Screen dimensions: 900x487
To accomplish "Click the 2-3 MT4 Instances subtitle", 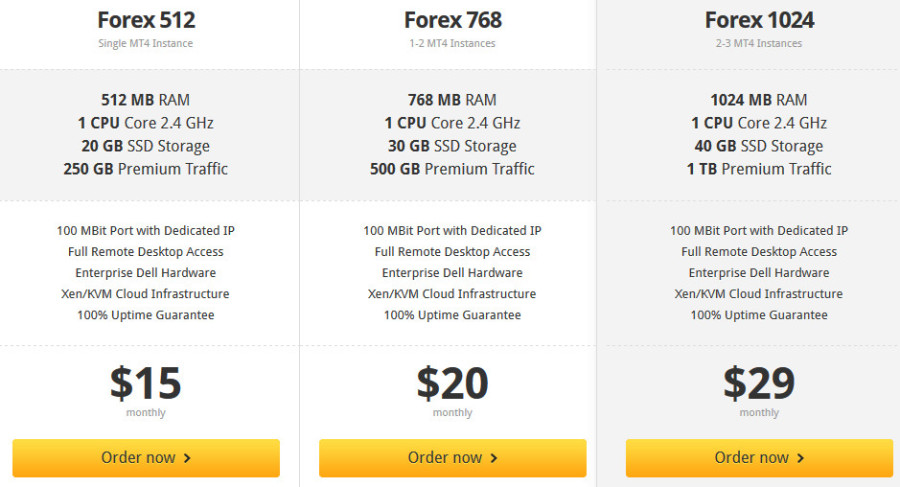I will coord(759,43).
